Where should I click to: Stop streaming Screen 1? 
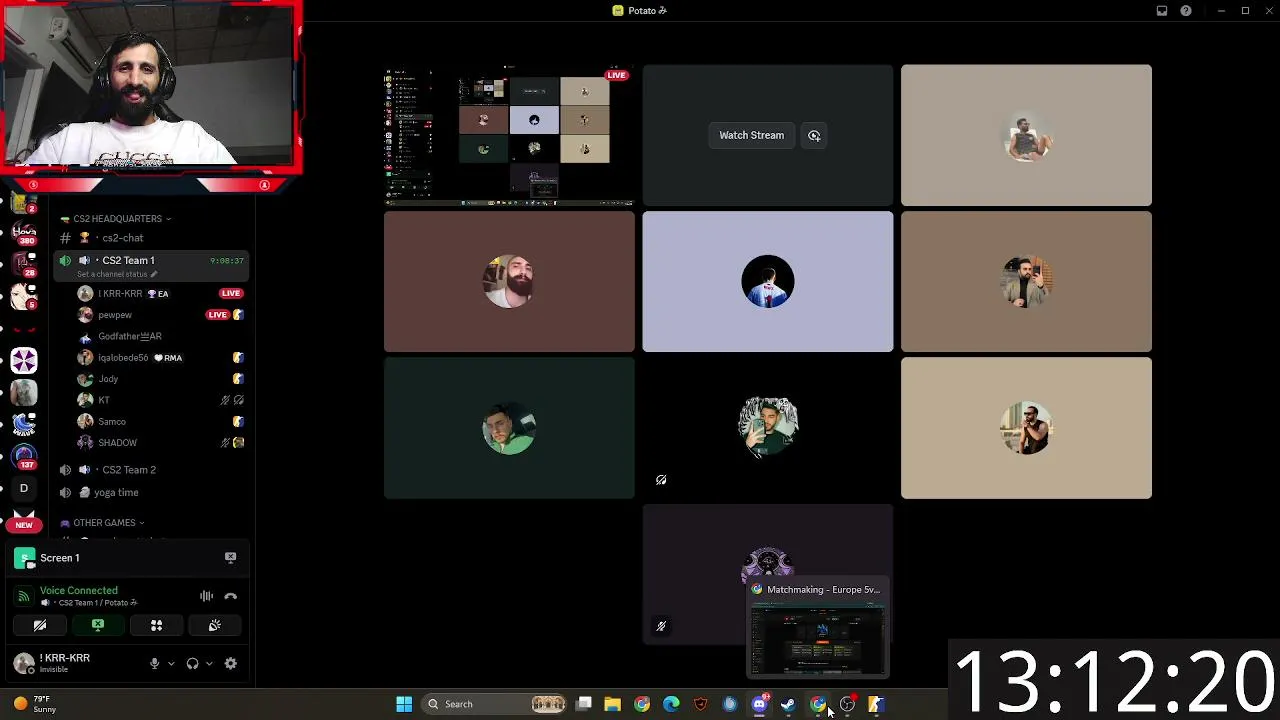click(231, 557)
